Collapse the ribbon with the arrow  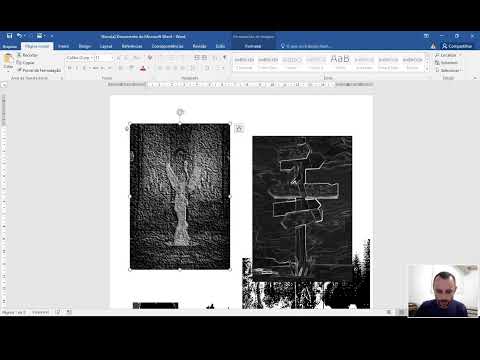coord(475,78)
